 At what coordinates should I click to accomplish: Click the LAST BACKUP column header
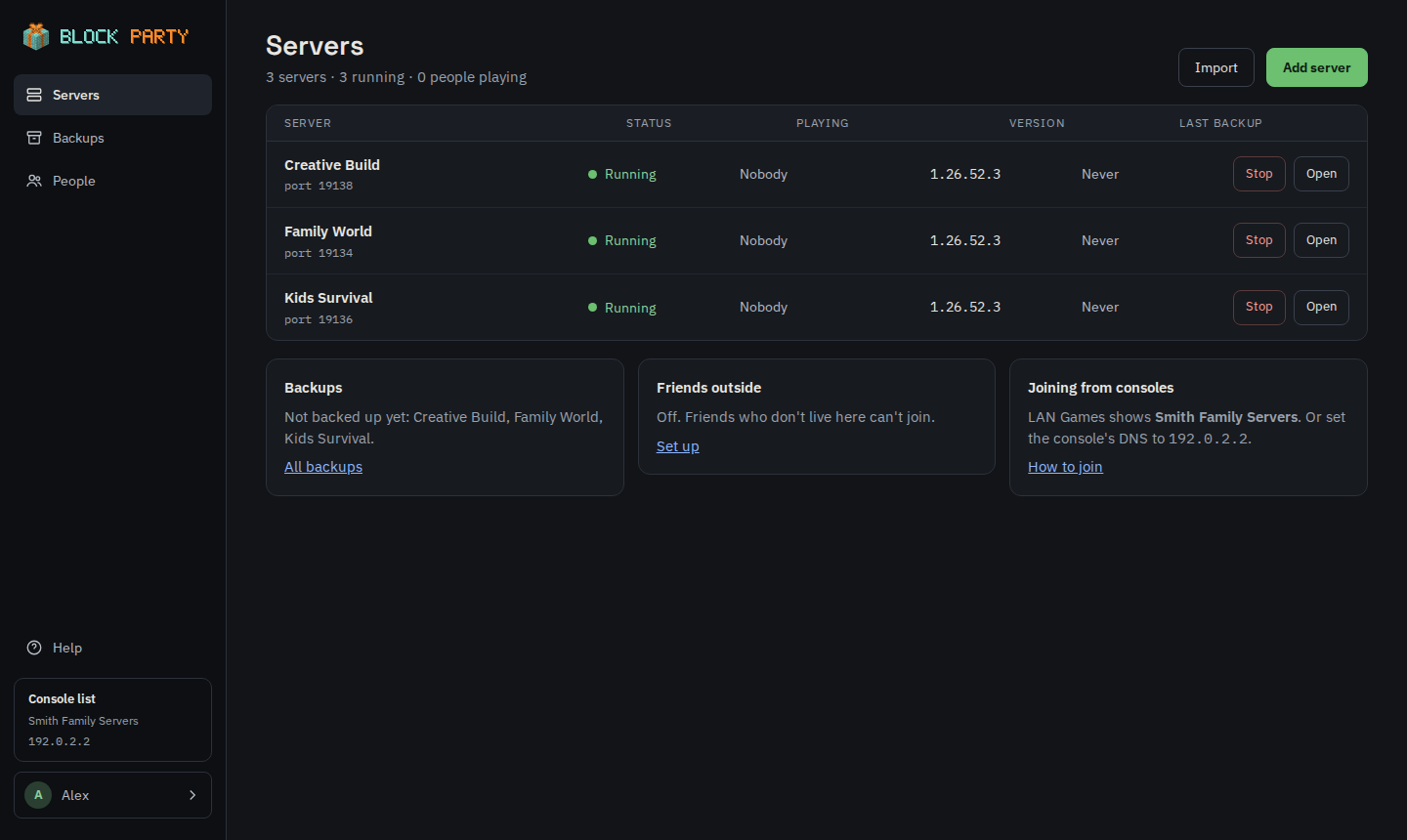(x=1220, y=123)
